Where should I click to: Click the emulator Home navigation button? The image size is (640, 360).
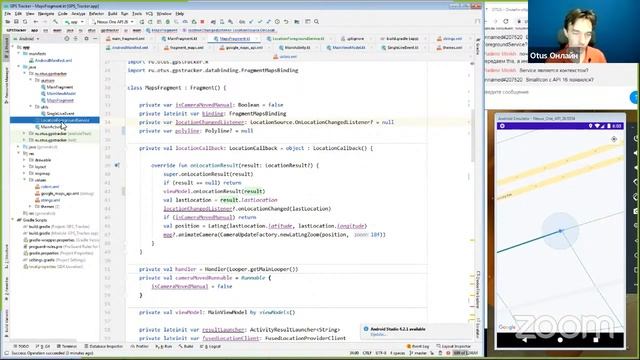tap(560, 340)
